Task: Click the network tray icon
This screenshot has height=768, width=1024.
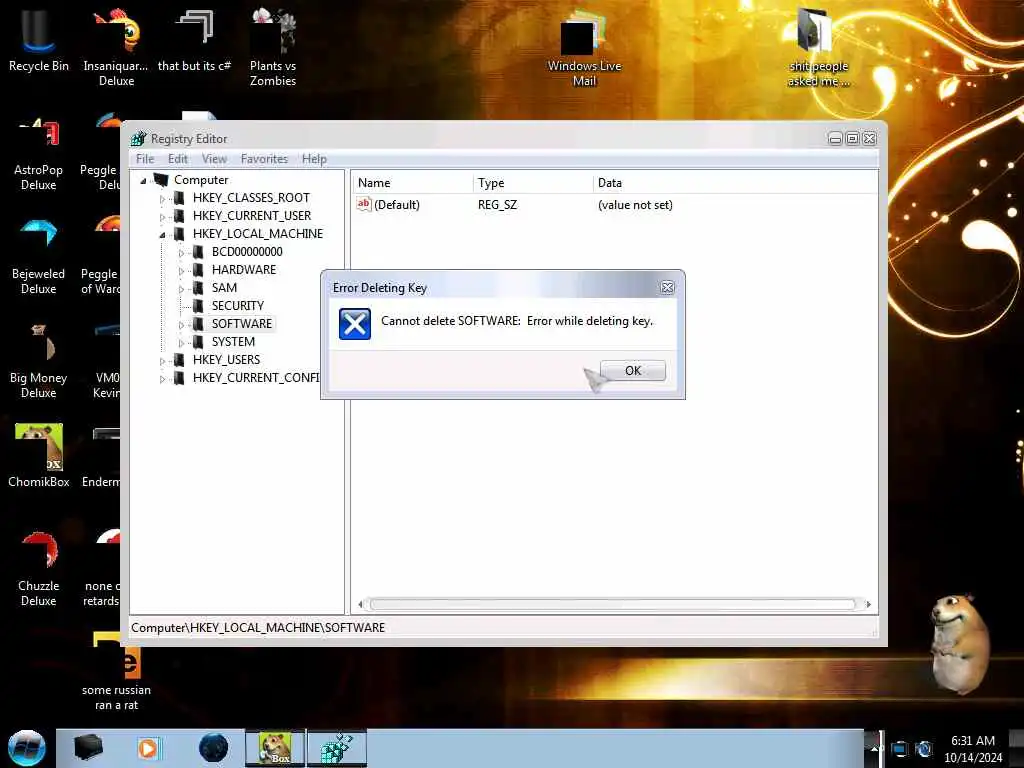Action: tap(899, 749)
